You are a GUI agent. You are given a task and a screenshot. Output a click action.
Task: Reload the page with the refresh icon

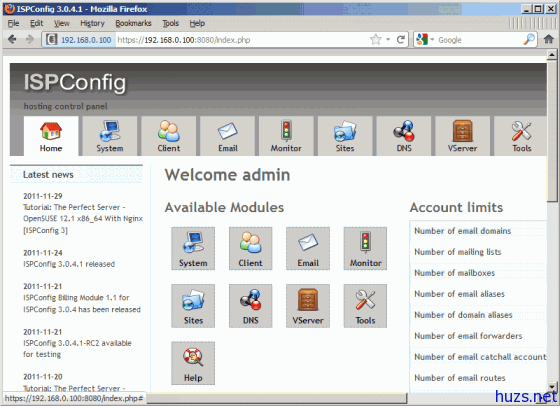point(401,39)
